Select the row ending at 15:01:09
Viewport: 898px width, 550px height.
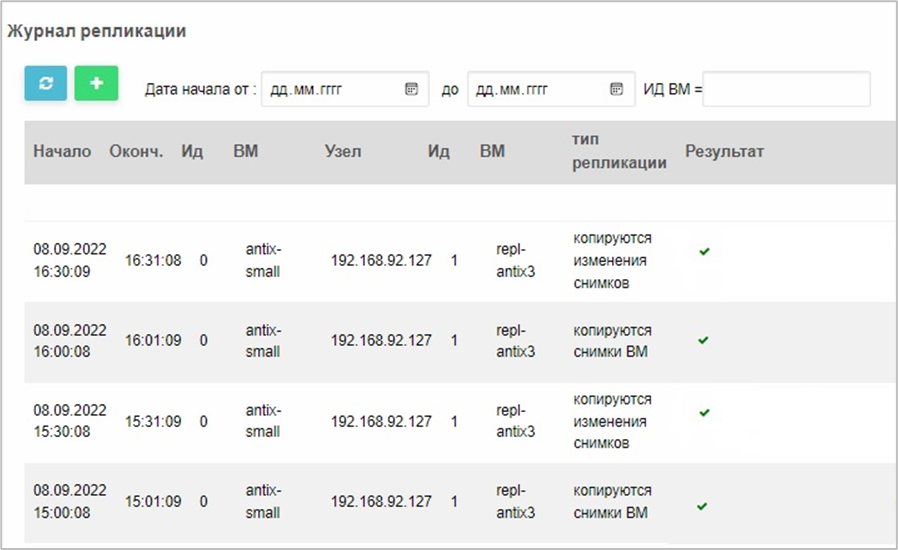(x=460, y=502)
